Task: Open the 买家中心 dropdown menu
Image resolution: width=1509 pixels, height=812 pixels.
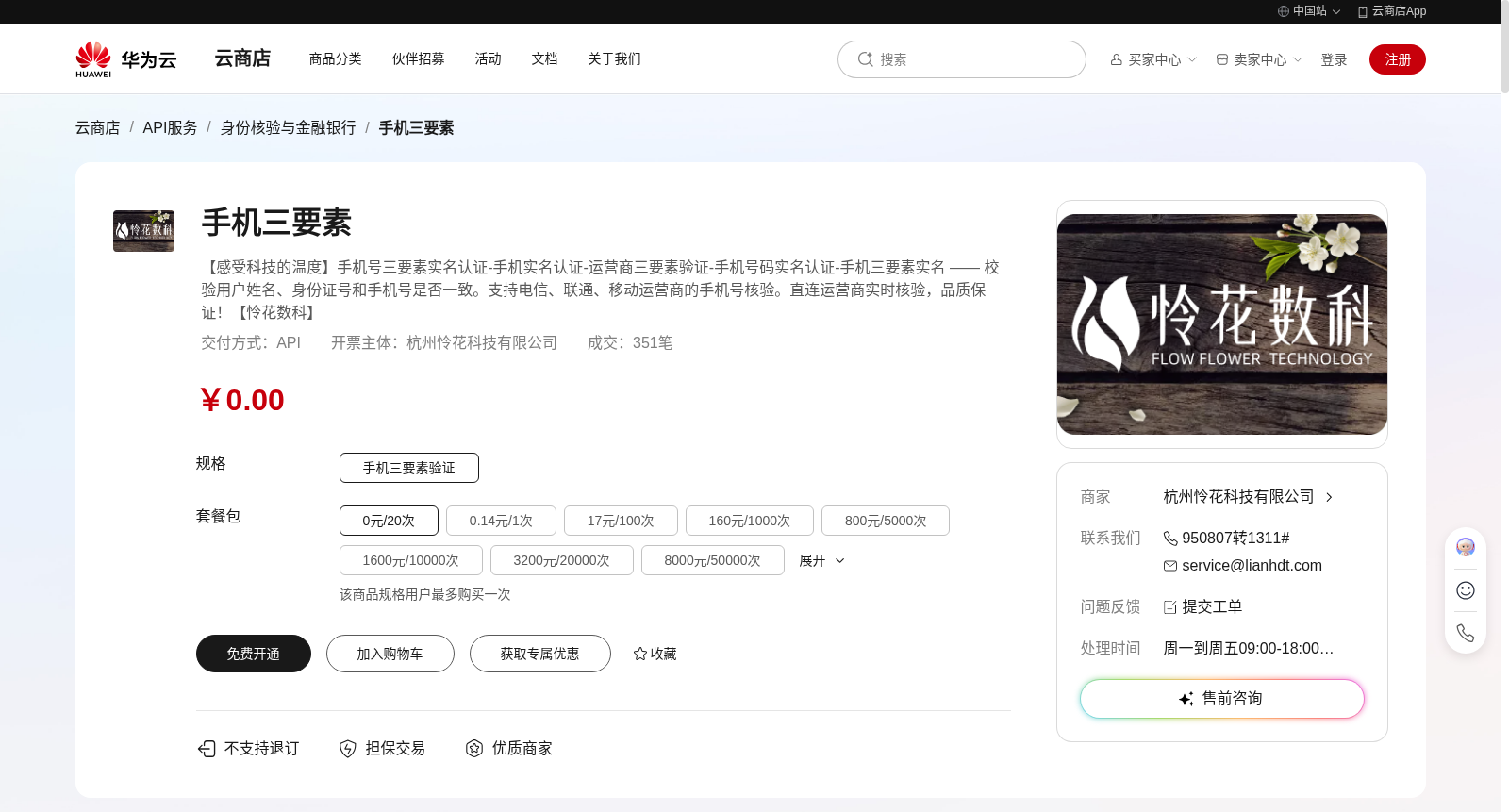Action: tap(1153, 59)
